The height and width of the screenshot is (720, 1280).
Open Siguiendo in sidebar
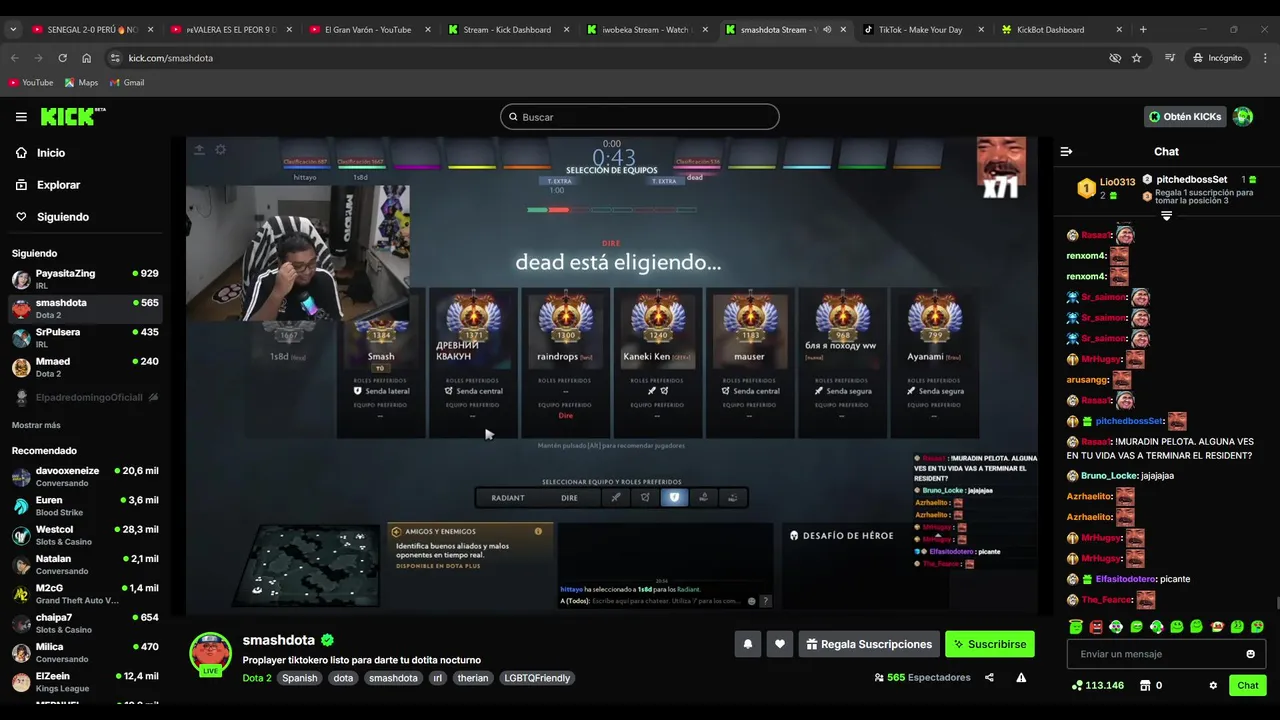(63, 217)
